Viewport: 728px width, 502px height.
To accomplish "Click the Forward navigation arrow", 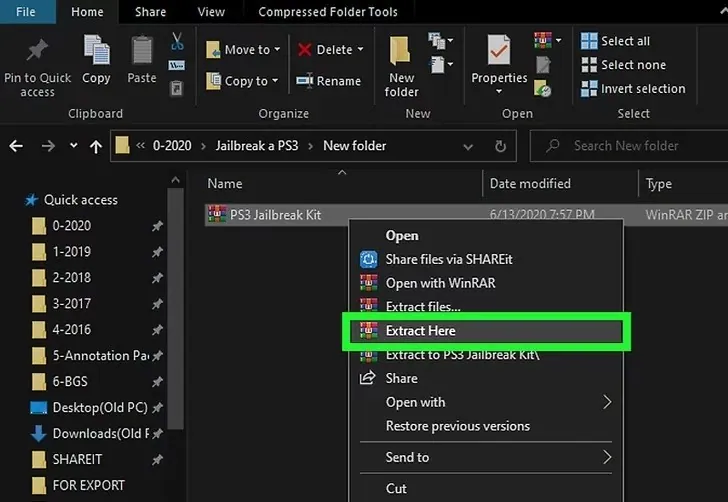I will [48, 146].
